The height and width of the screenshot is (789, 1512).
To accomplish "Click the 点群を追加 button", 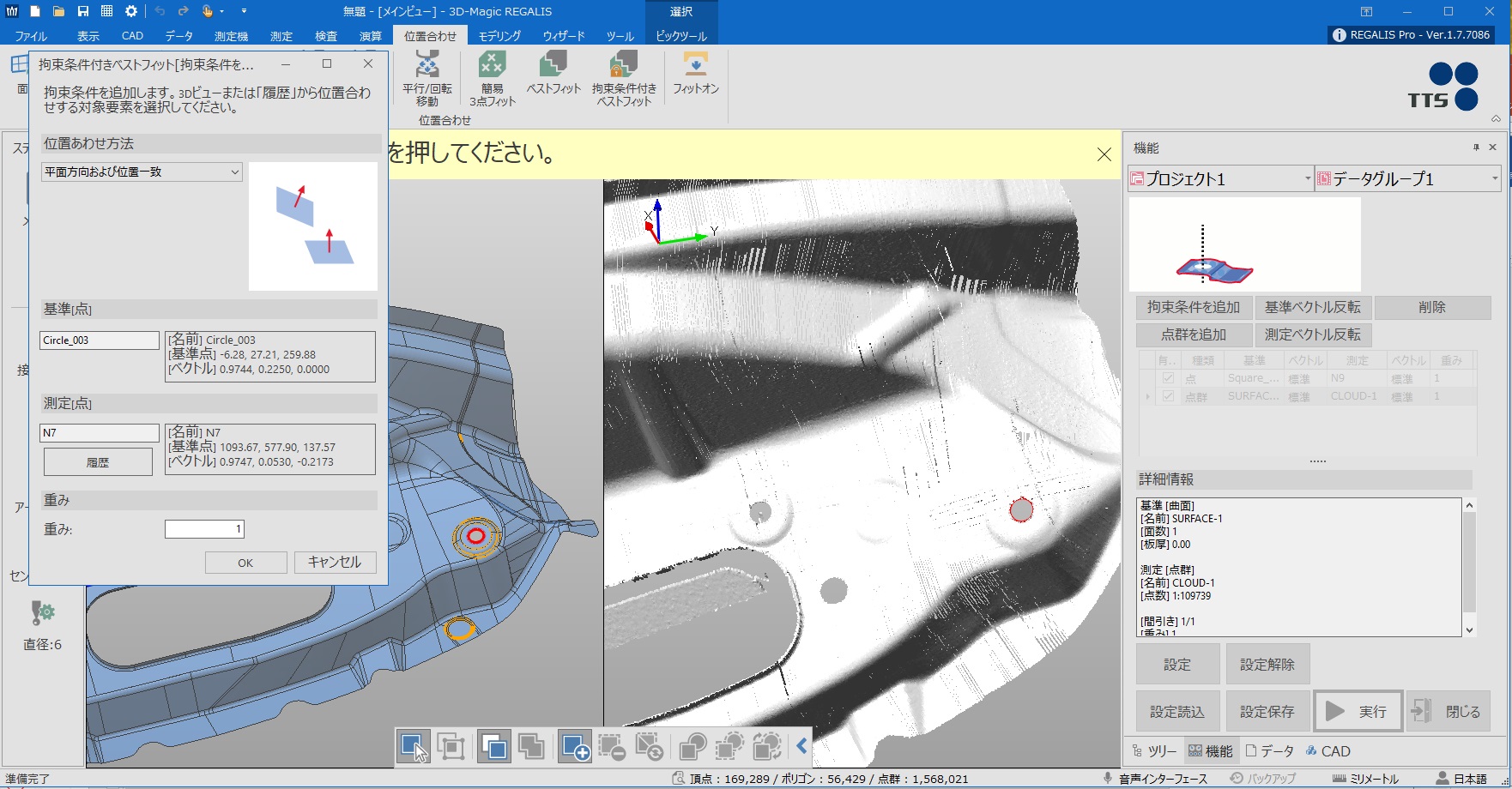I will tap(1194, 334).
